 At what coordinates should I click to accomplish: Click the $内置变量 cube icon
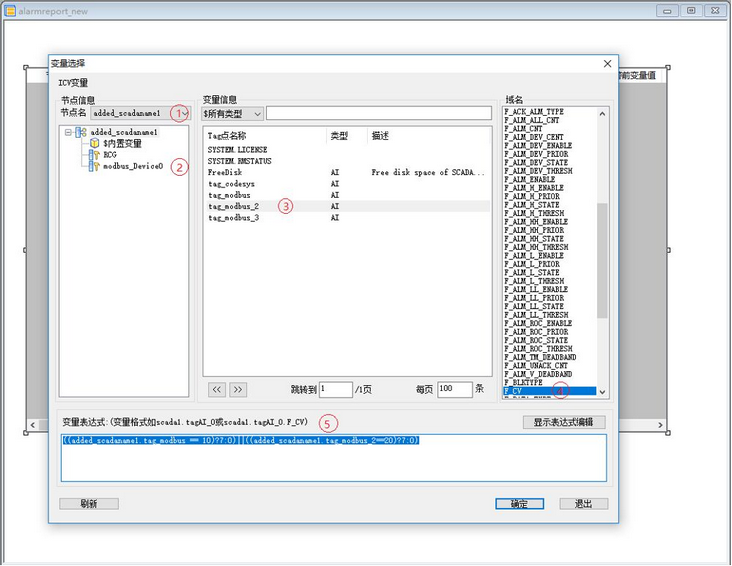[x=94, y=143]
